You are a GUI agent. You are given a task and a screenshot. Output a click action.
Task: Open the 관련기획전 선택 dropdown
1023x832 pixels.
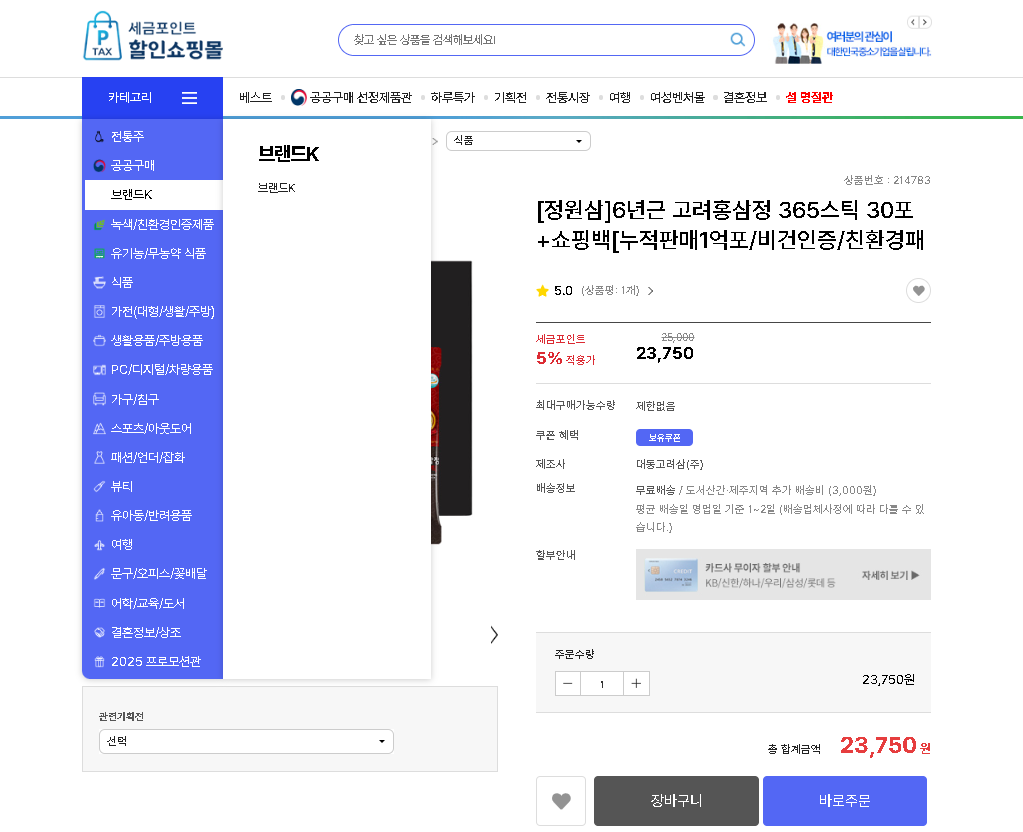(x=246, y=741)
